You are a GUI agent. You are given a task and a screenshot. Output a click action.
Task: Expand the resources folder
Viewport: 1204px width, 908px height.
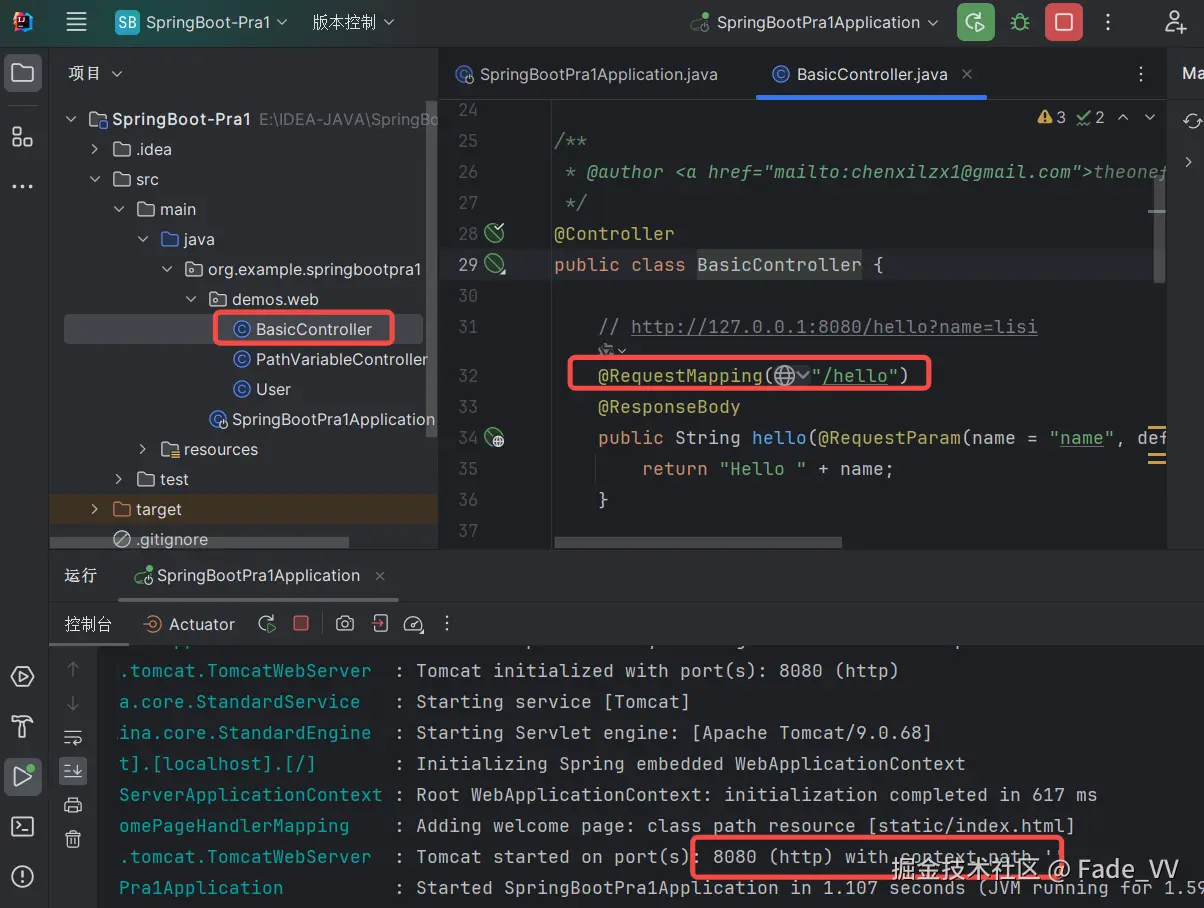(143, 450)
